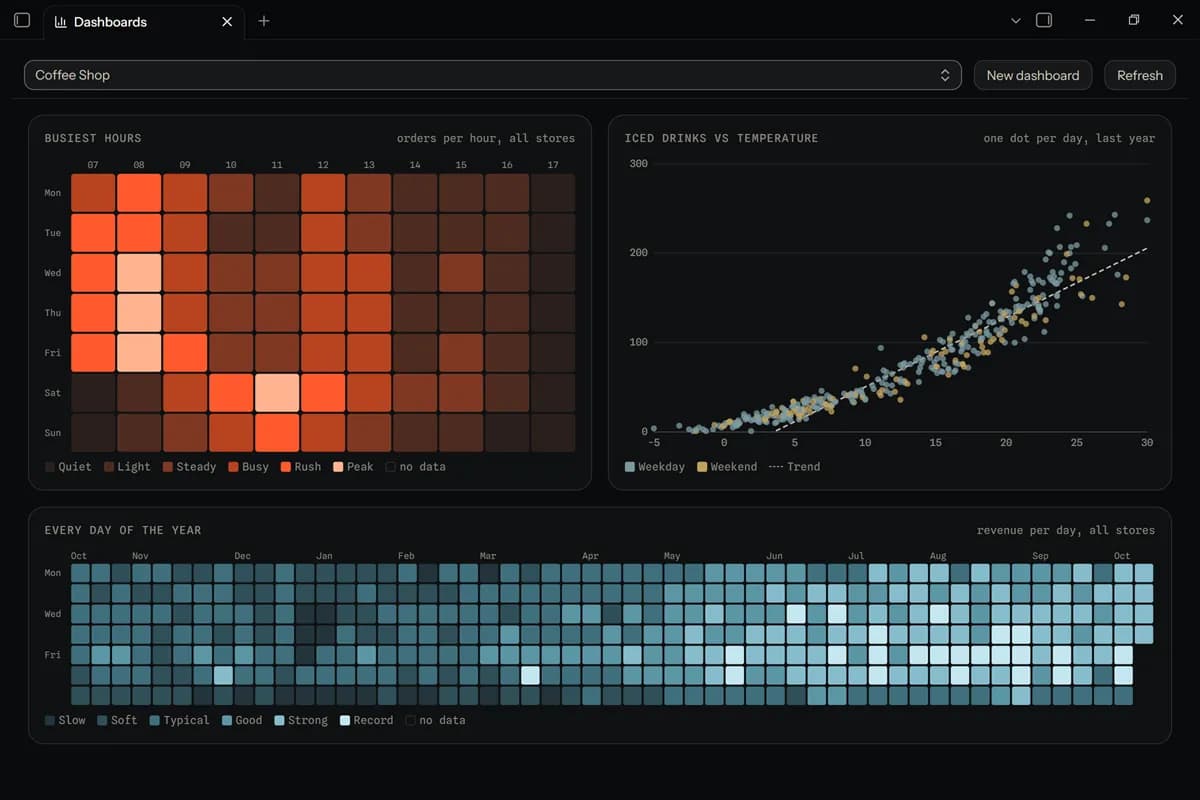Click the up-down arrows of Coffee Shop selector
The image size is (1200, 800).
click(x=945, y=75)
